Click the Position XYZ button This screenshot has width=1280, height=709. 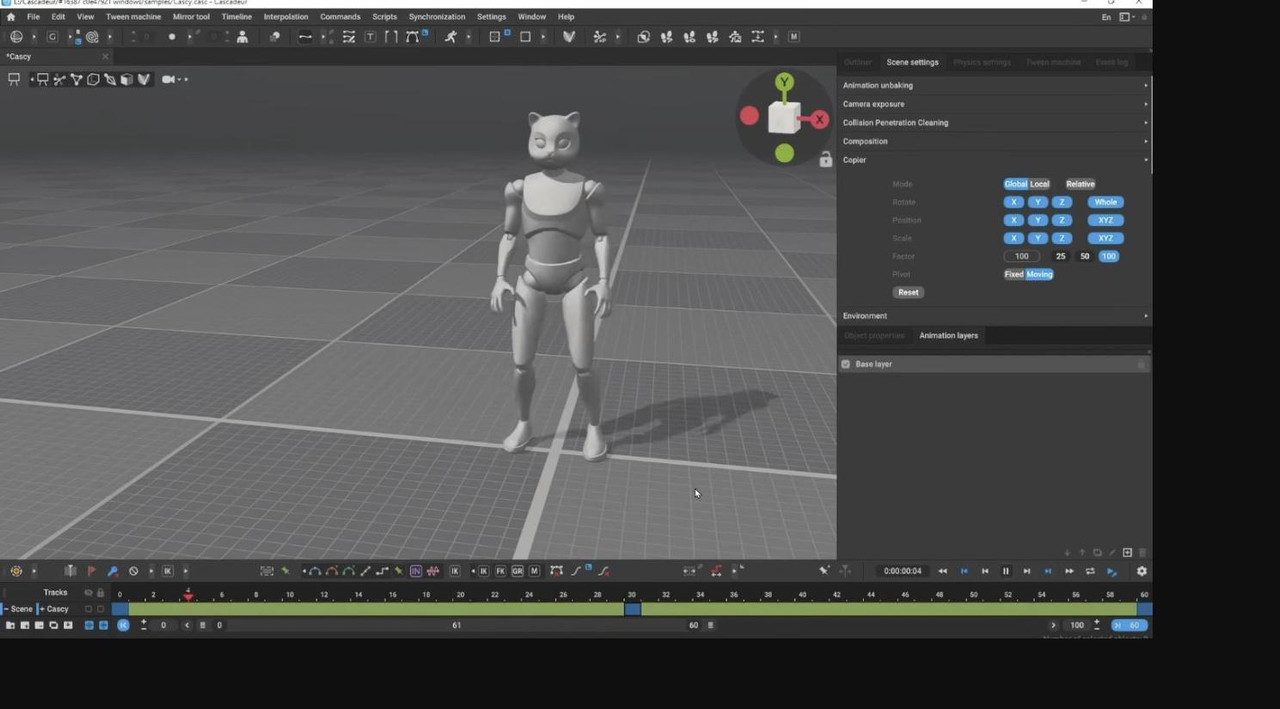1105,220
